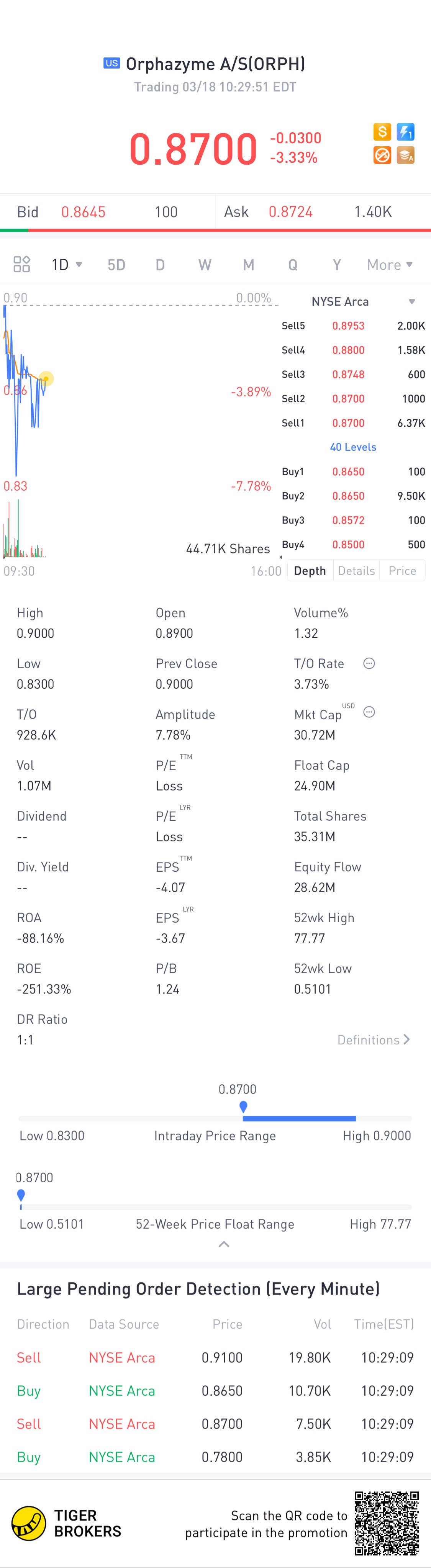The image size is (431, 1568).
Task: Tap the Intraday Price Range marker
Action: click(244, 1106)
